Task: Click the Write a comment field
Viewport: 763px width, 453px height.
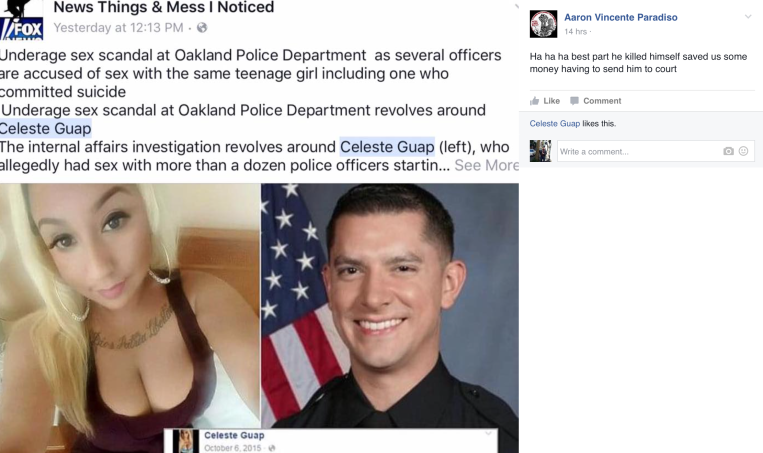Action: coord(655,151)
